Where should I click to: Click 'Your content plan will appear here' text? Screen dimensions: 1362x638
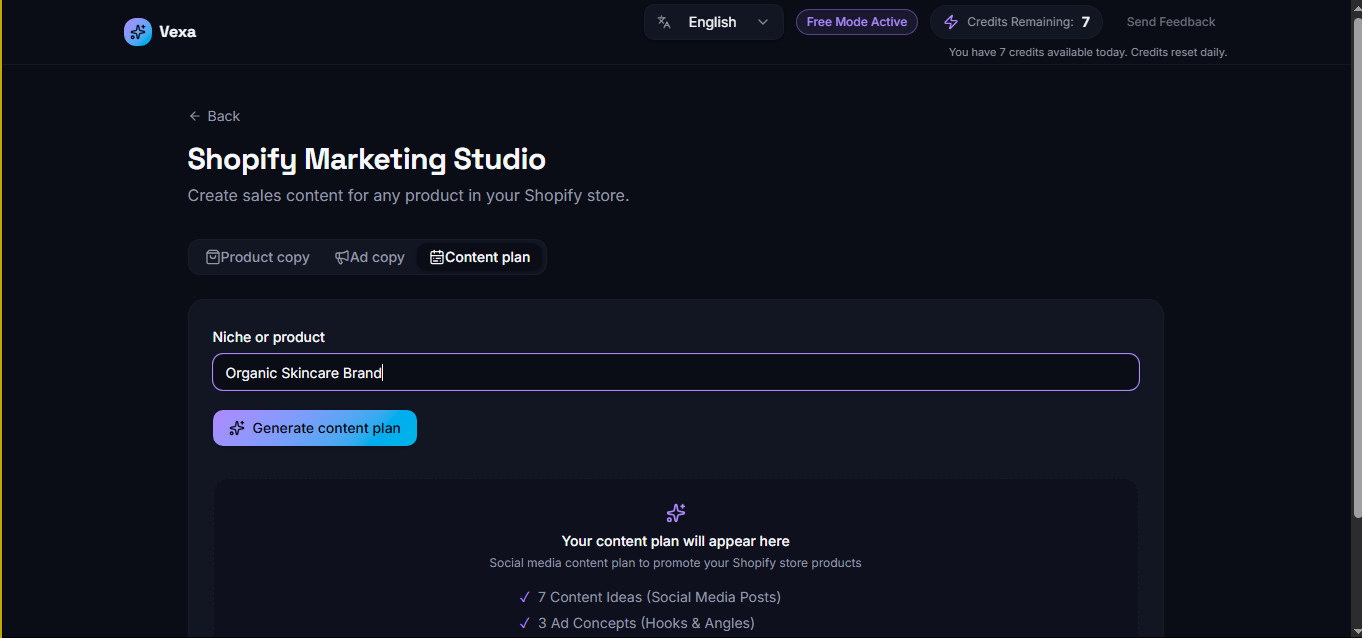point(676,541)
